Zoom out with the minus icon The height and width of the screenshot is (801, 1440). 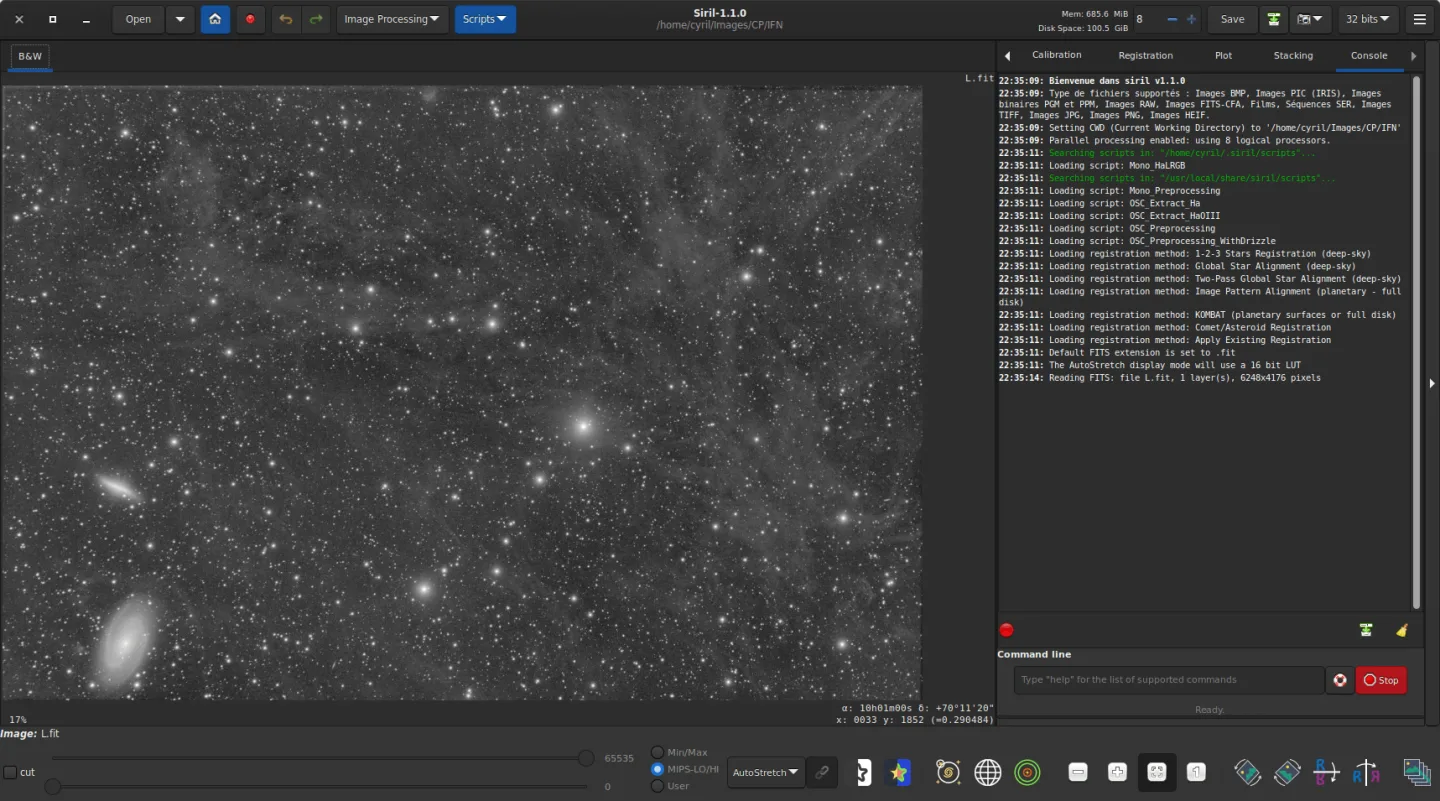coord(1078,772)
